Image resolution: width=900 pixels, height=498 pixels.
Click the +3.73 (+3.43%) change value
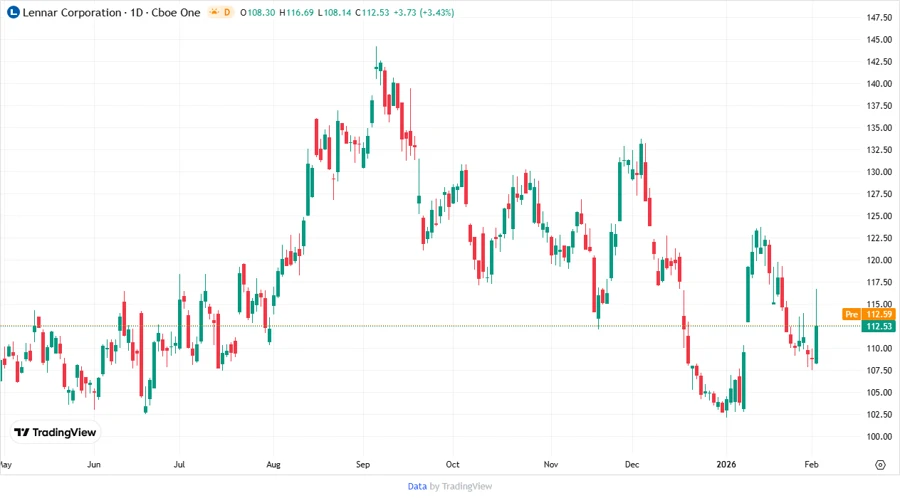[424, 12]
